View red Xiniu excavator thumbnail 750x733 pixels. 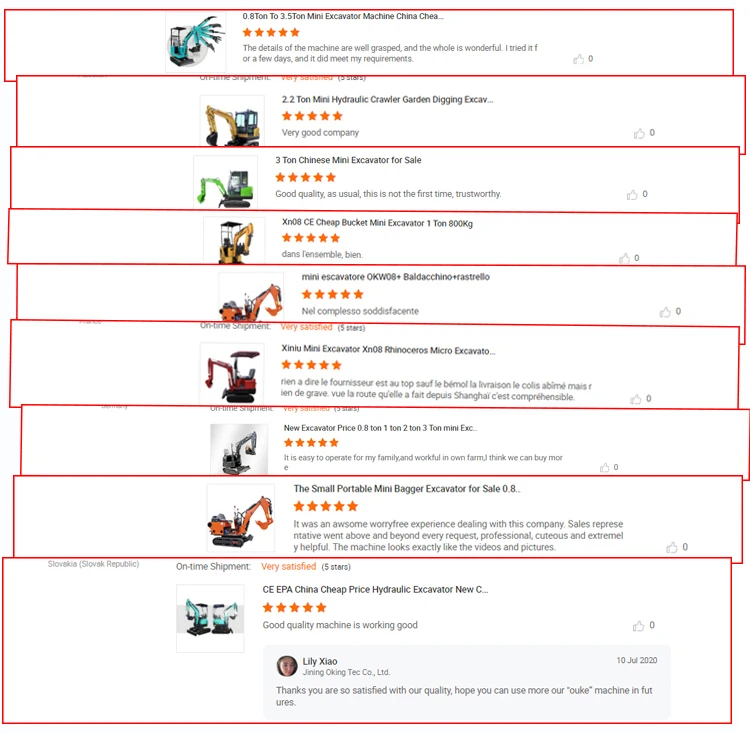coord(232,374)
